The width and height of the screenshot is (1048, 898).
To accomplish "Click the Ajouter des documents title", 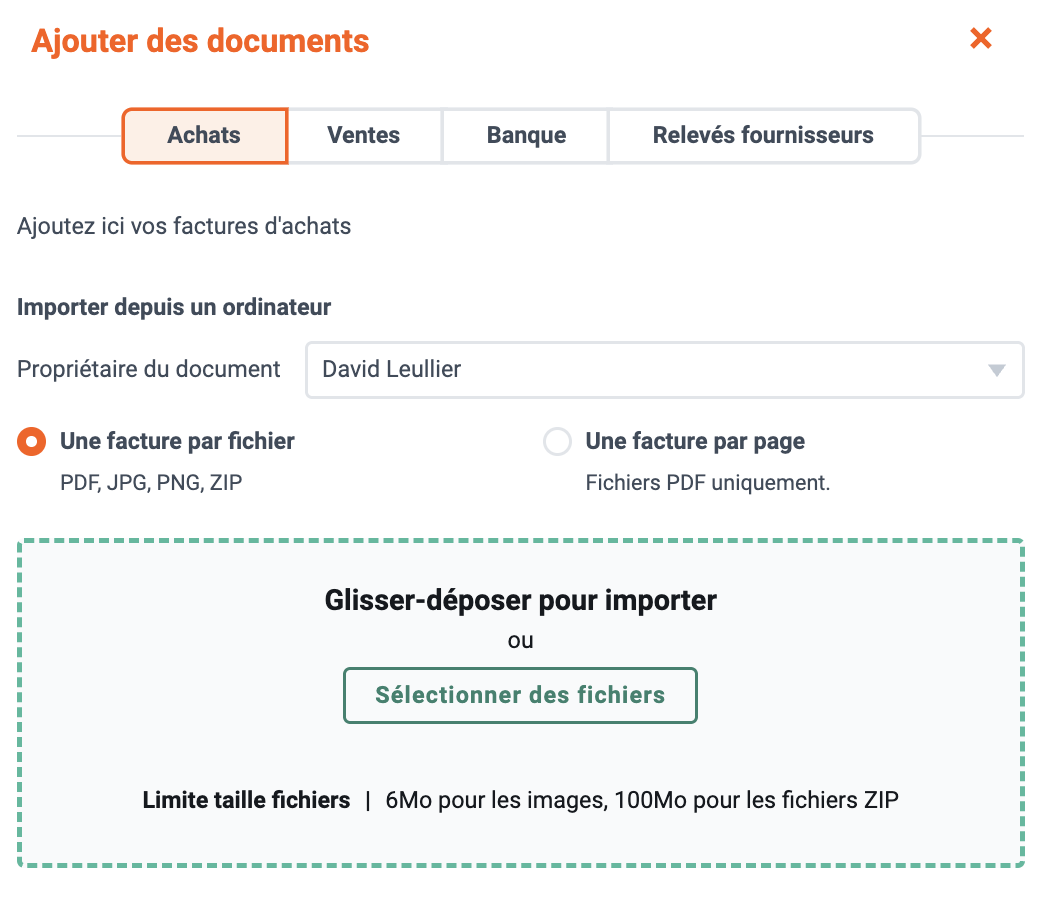I will [x=200, y=41].
